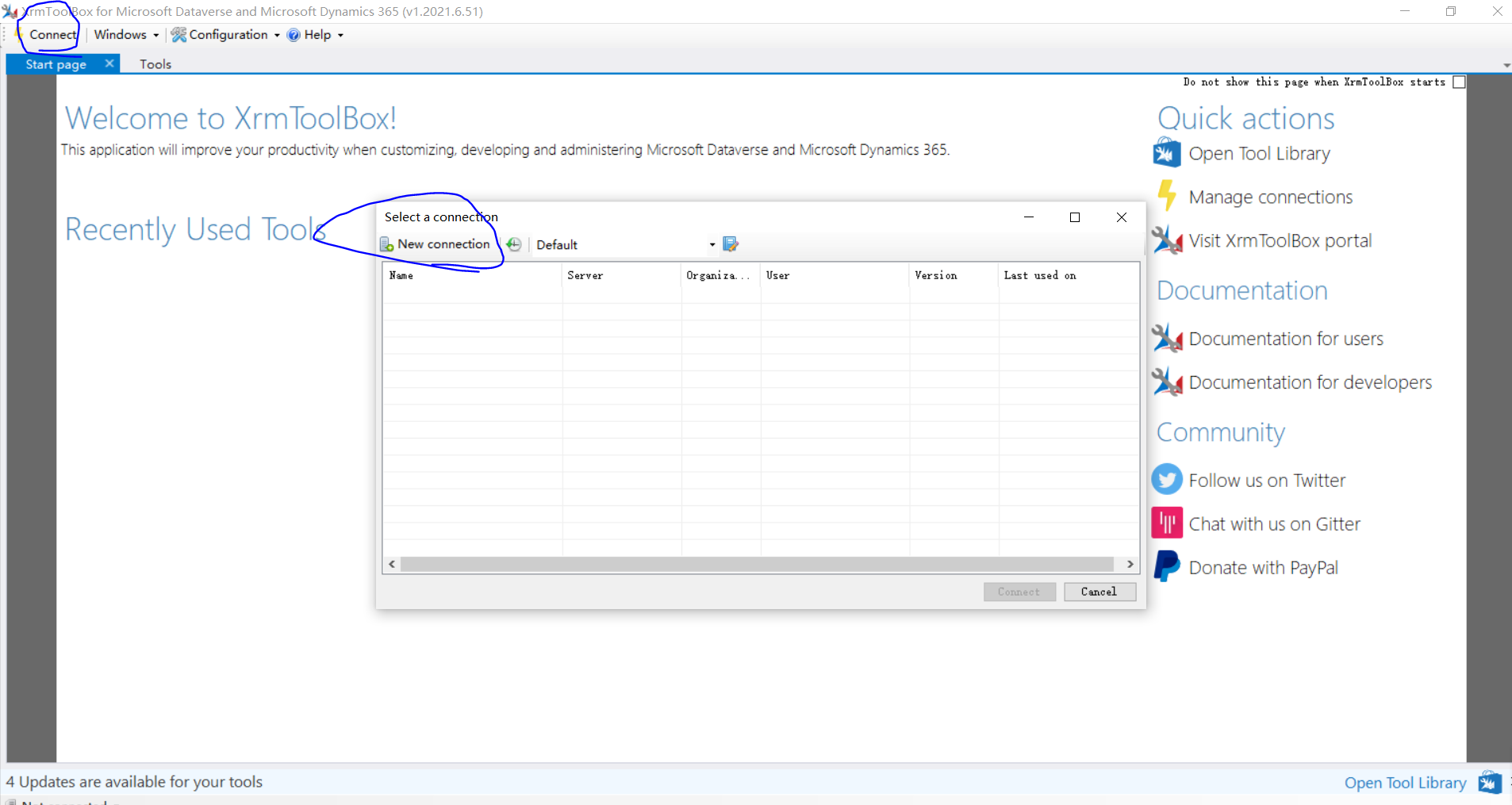This screenshot has width=1512, height=805.
Task: Sort by Organization column header
Action: coord(720,275)
